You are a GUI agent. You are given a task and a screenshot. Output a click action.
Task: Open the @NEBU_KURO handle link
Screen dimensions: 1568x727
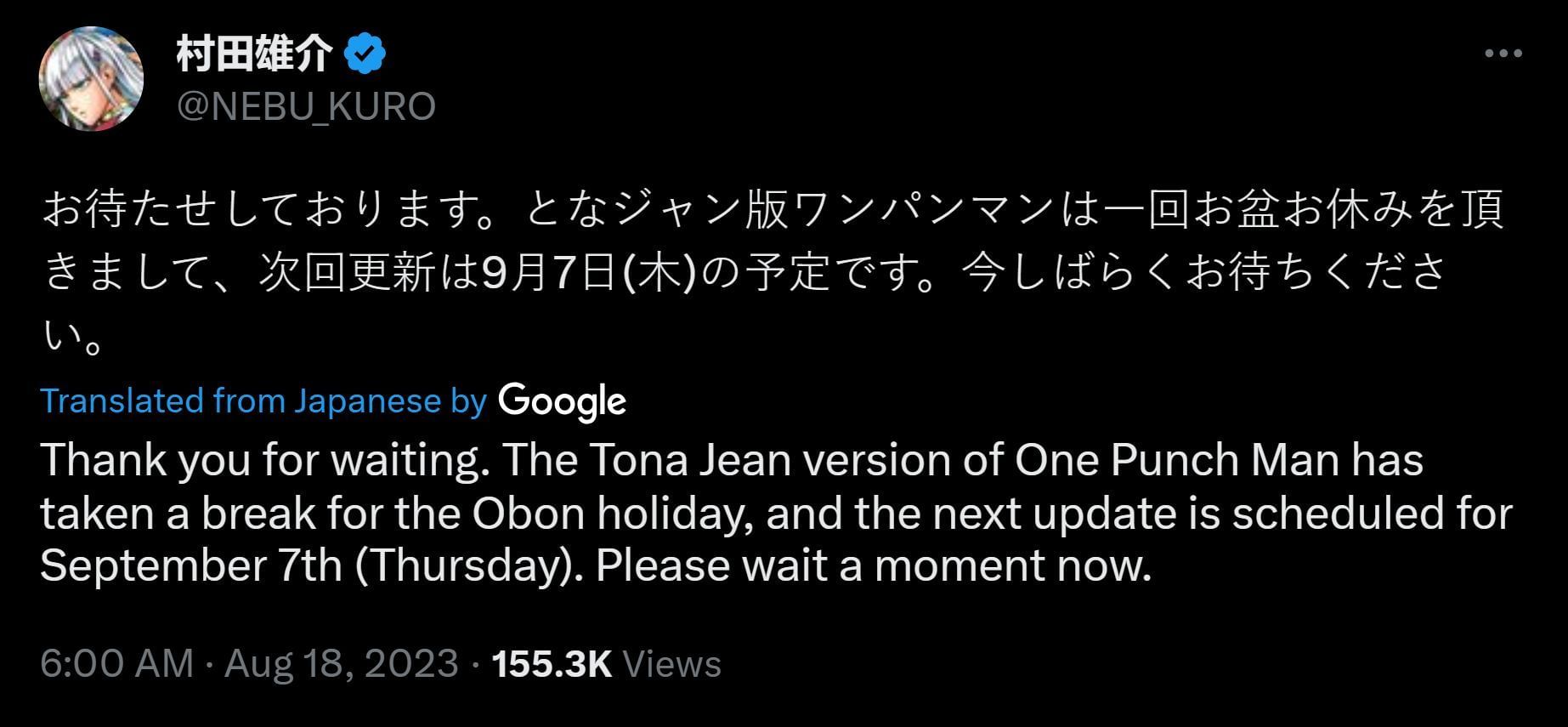coord(306,107)
